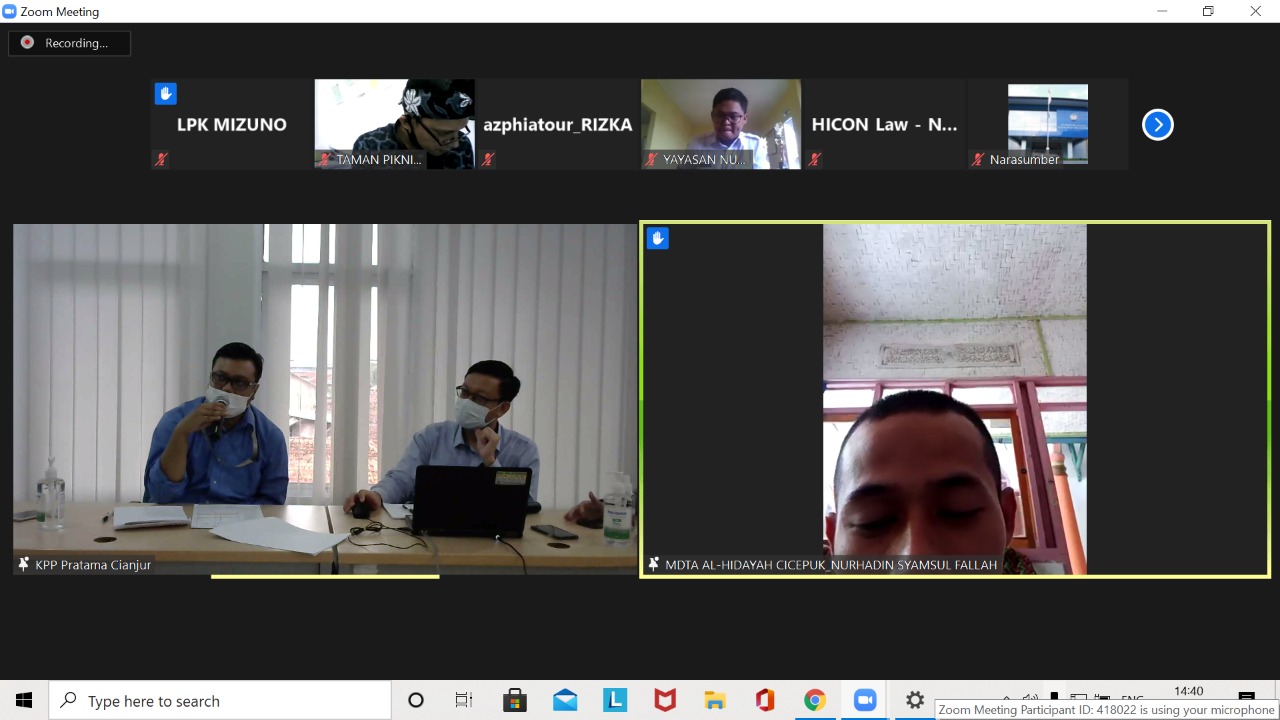The height and width of the screenshot is (720, 1280).
Task: Click the Recording indicator
Action: [70, 43]
